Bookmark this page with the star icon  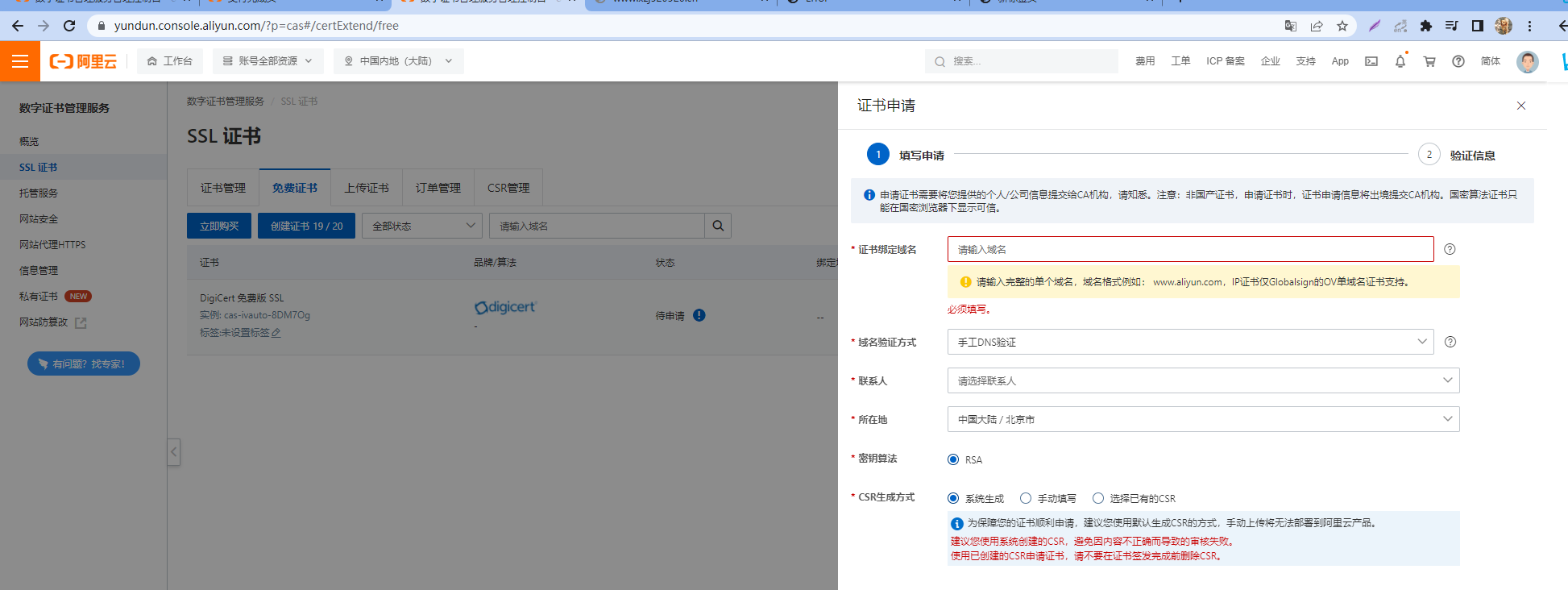point(1342,26)
